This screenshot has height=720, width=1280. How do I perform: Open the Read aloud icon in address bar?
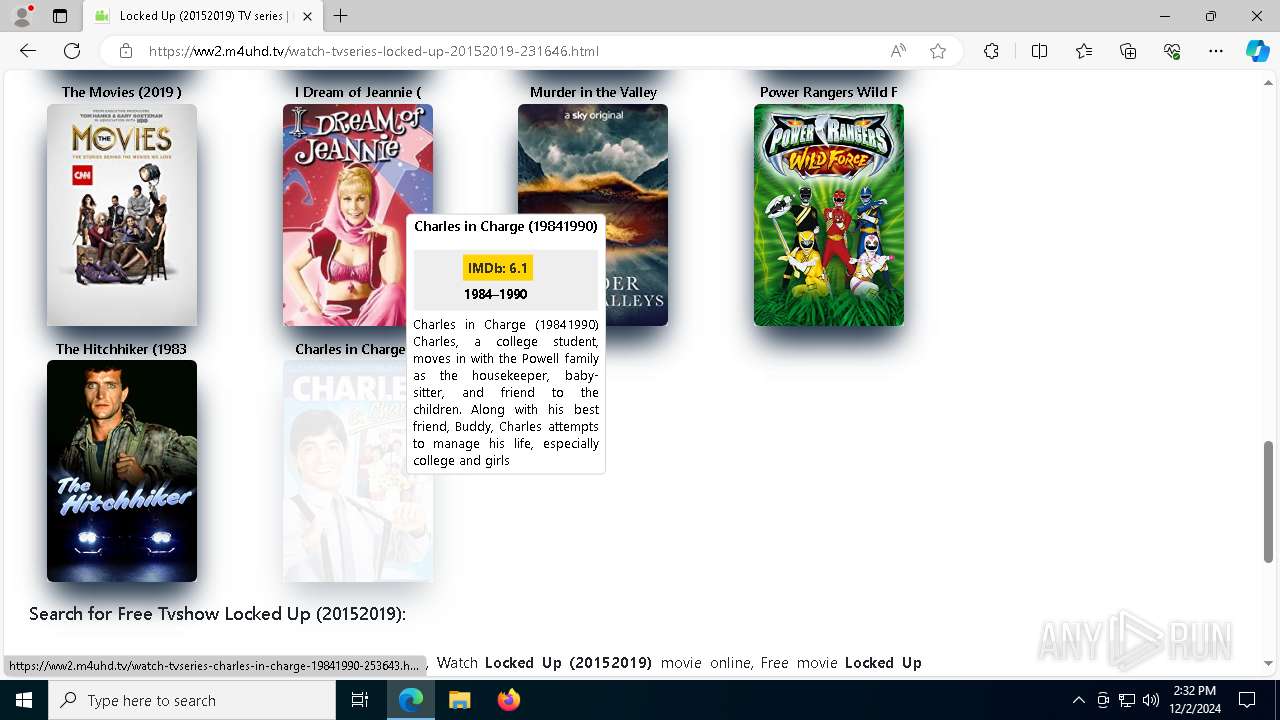point(898,51)
